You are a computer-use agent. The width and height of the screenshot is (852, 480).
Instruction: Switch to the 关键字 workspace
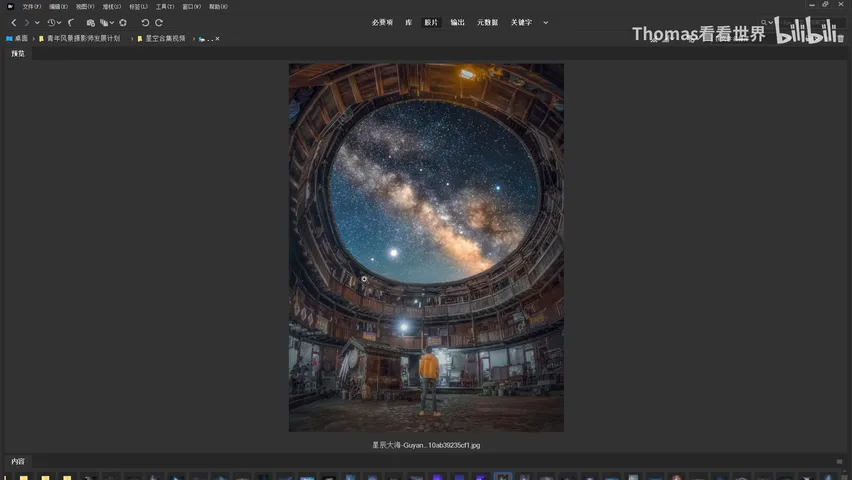(x=521, y=23)
